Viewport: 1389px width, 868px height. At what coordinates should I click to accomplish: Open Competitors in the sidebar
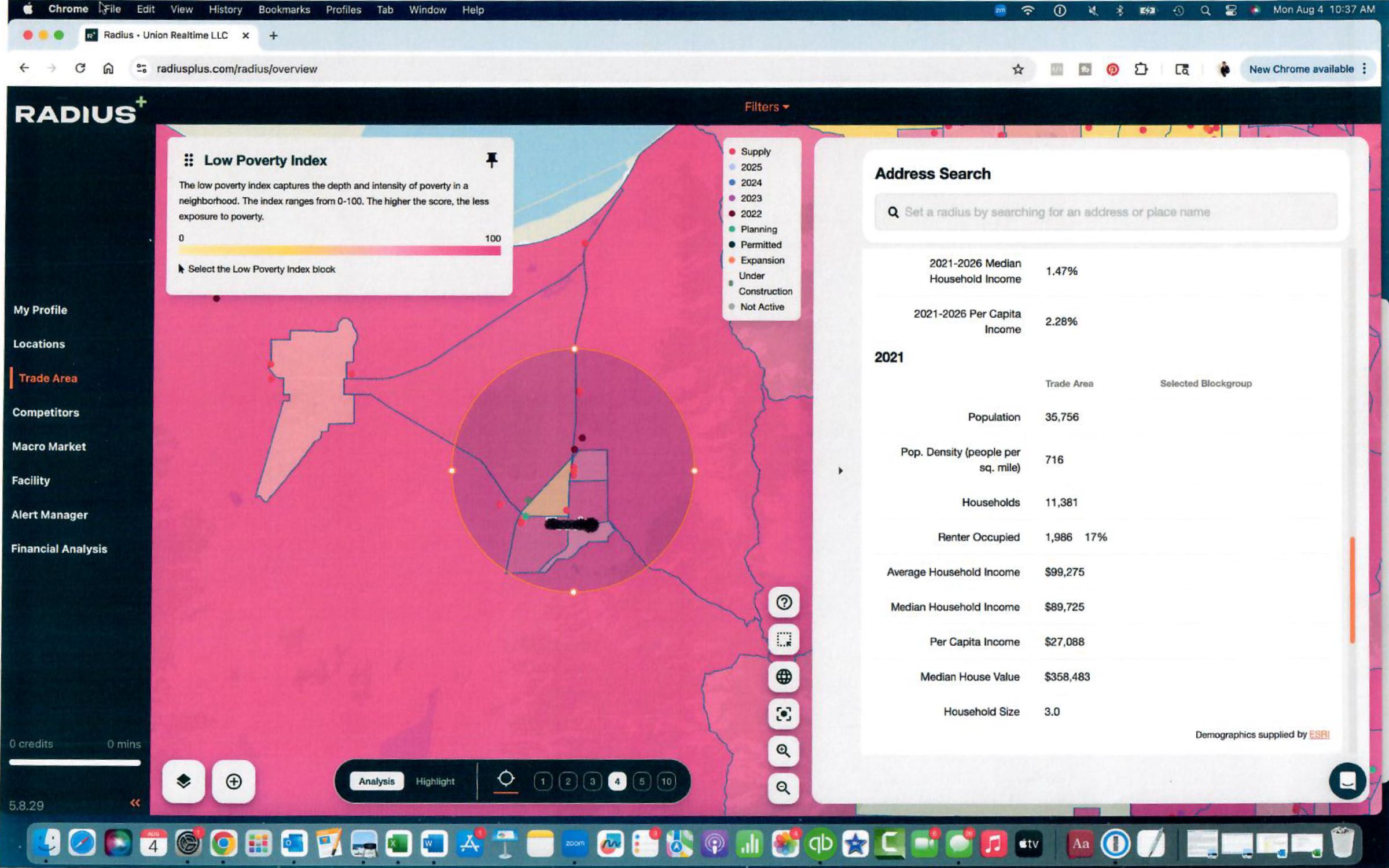point(46,413)
